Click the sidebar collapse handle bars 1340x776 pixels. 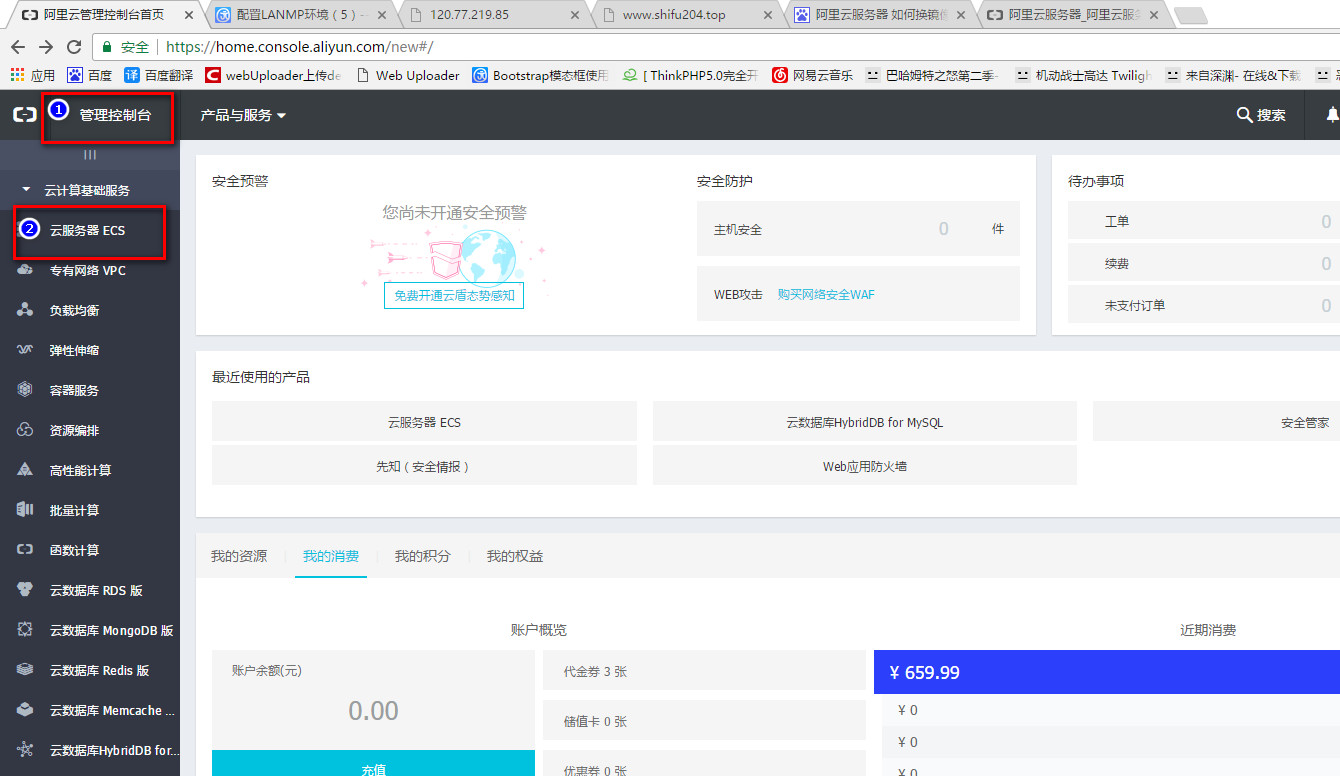90,155
